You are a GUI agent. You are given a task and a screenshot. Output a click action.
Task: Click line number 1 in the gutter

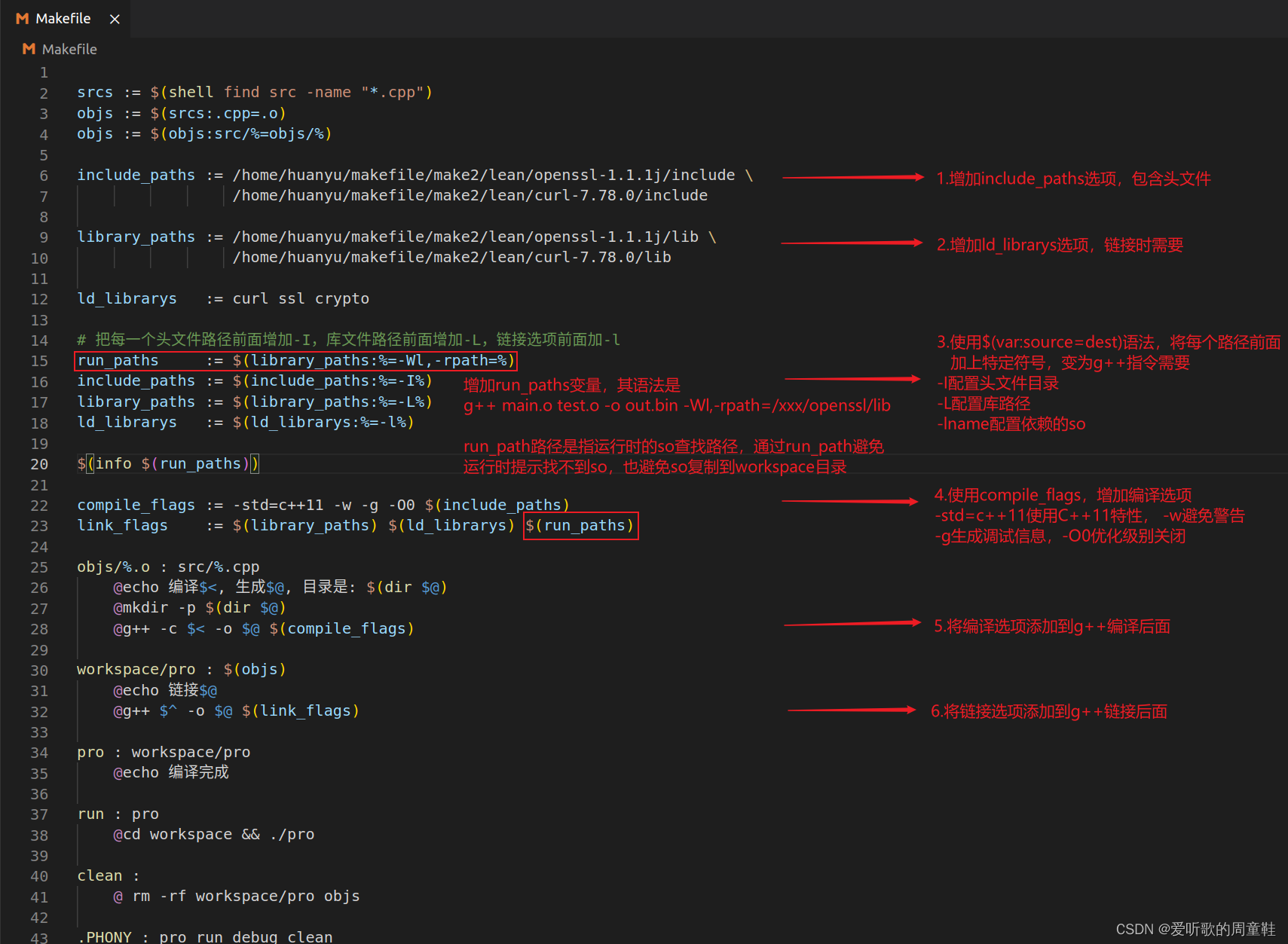click(x=44, y=73)
